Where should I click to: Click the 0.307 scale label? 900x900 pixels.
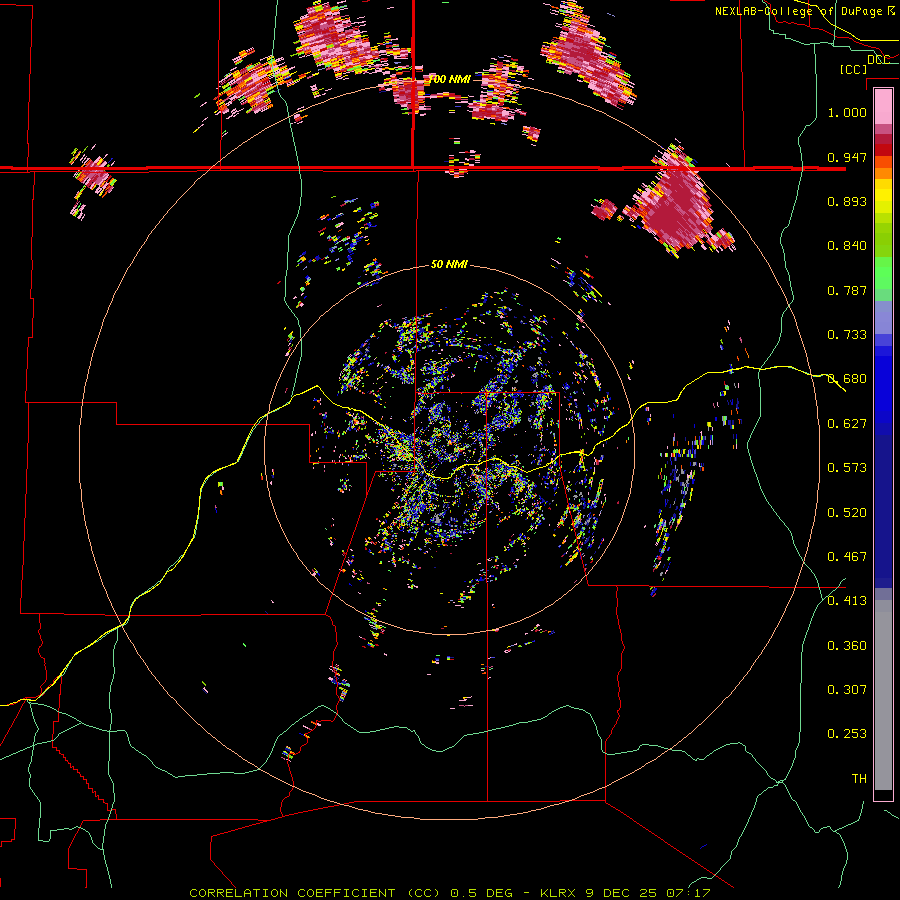pyautogui.click(x=847, y=690)
